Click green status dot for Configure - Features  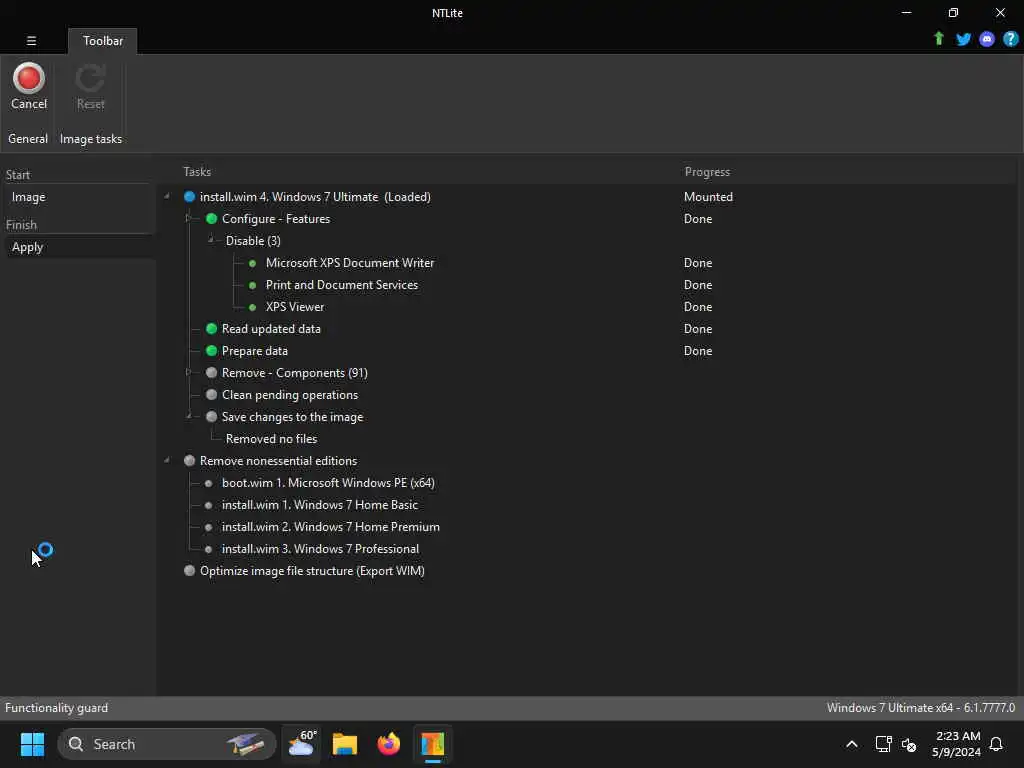click(211, 219)
